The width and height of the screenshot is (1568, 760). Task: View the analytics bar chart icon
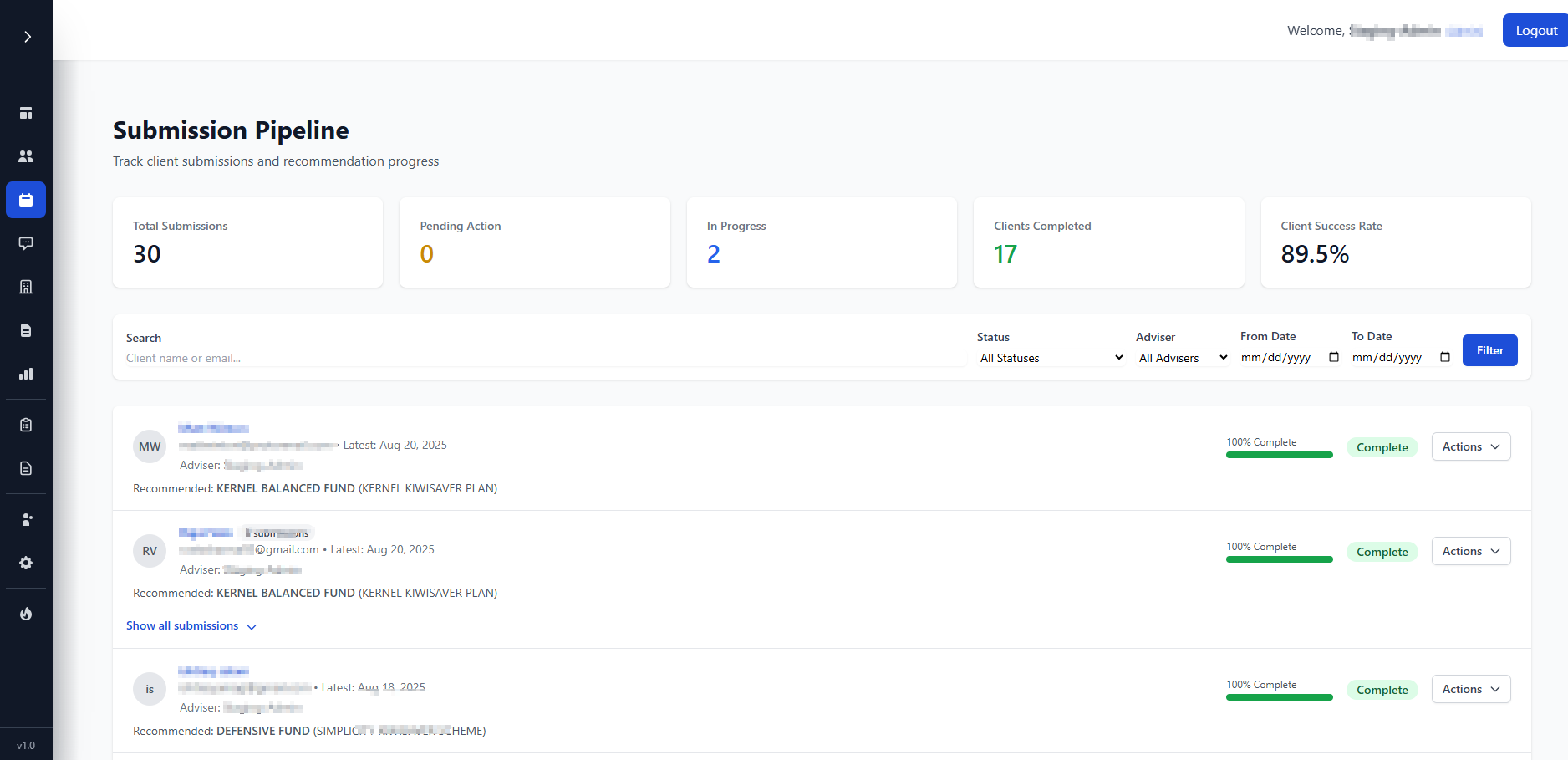[26, 374]
